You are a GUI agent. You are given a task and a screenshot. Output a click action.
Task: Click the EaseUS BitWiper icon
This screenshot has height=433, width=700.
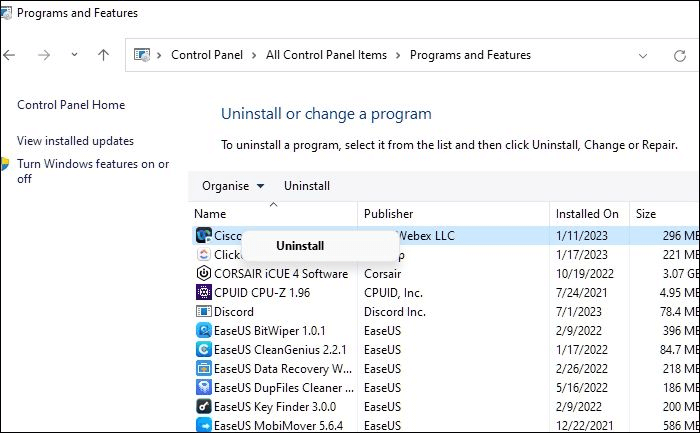(204, 330)
